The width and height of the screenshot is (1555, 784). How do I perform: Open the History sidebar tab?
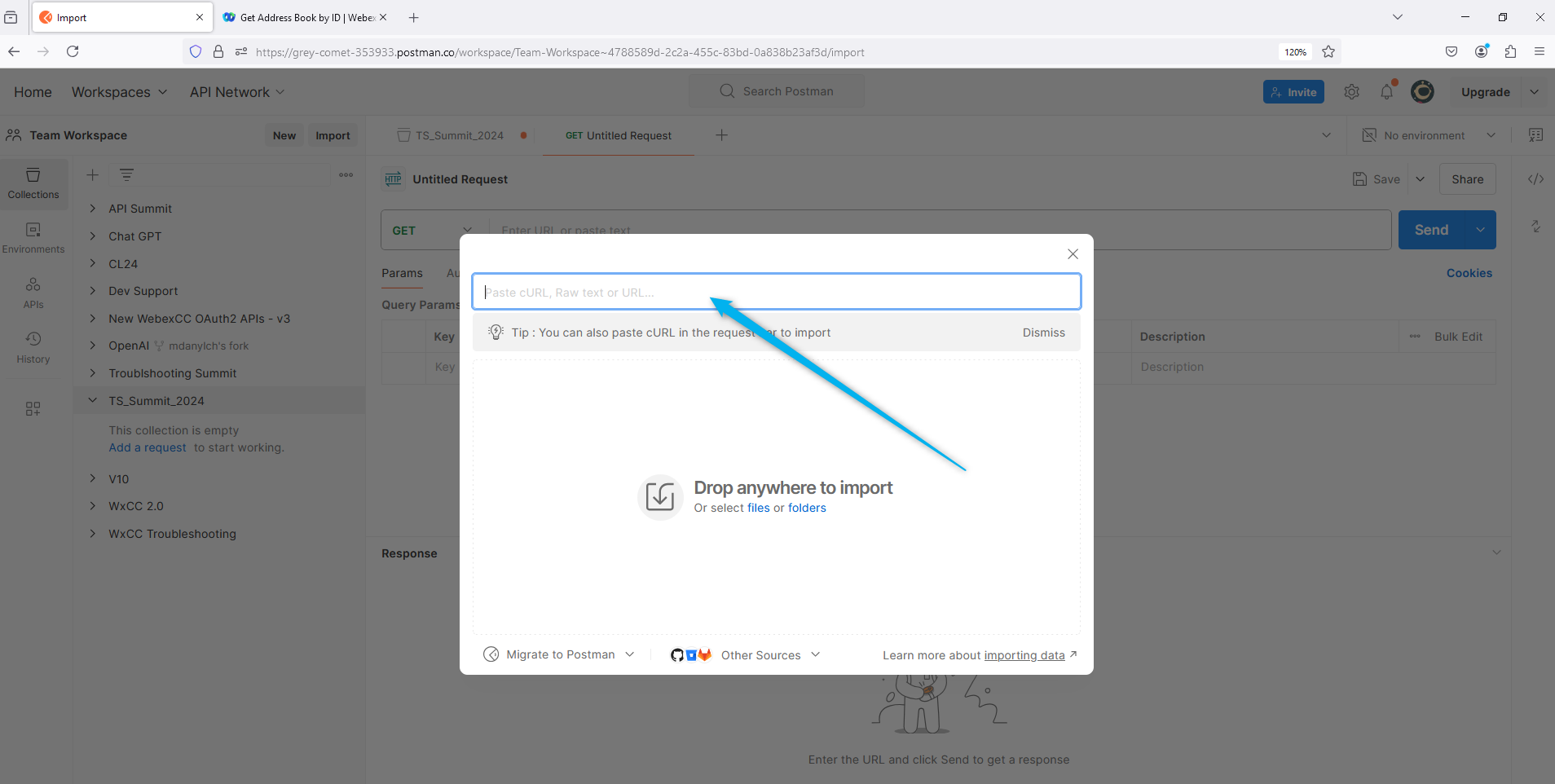pyautogui.click(x=33, y=347)
